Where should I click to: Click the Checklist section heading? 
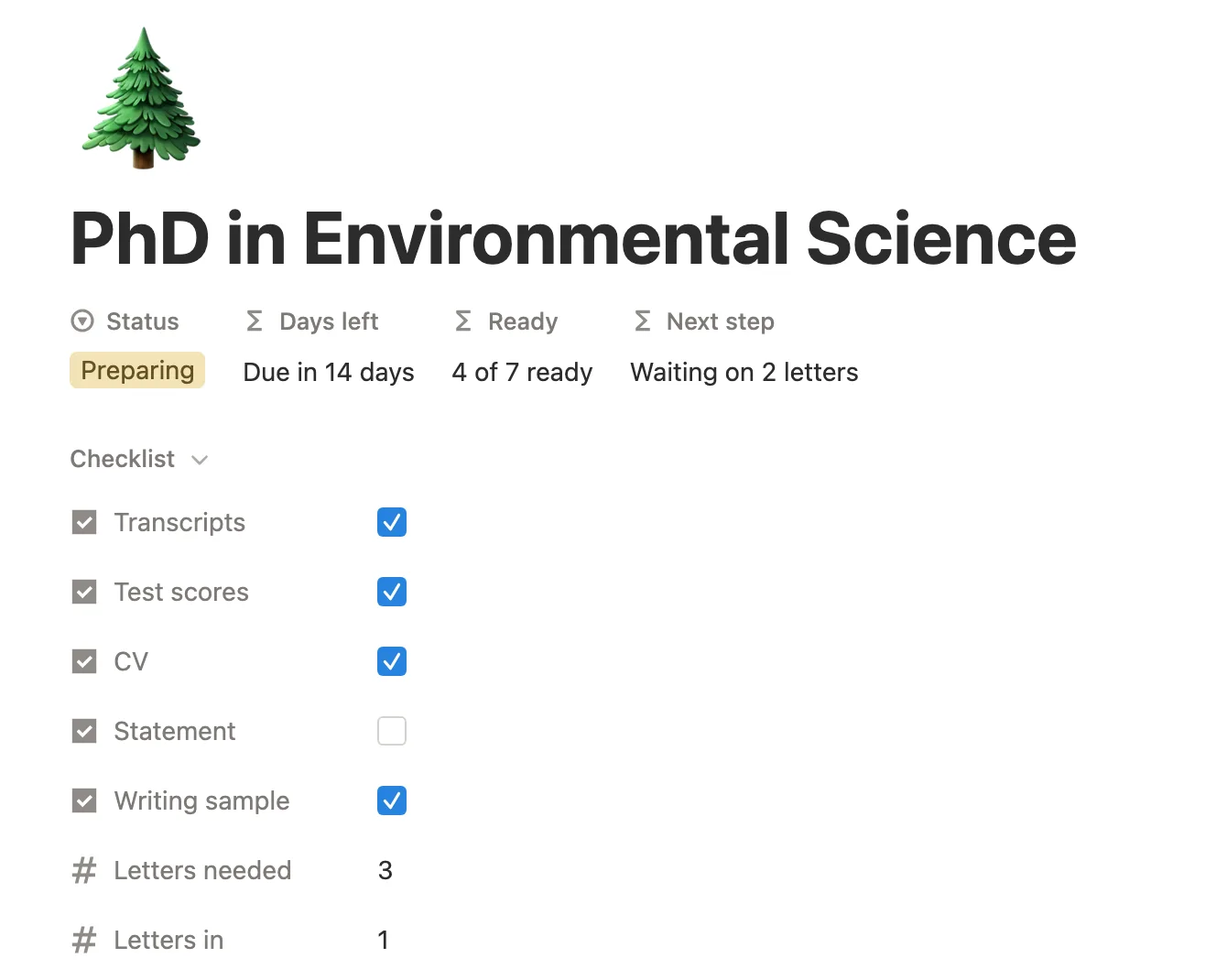click(123, 459)
